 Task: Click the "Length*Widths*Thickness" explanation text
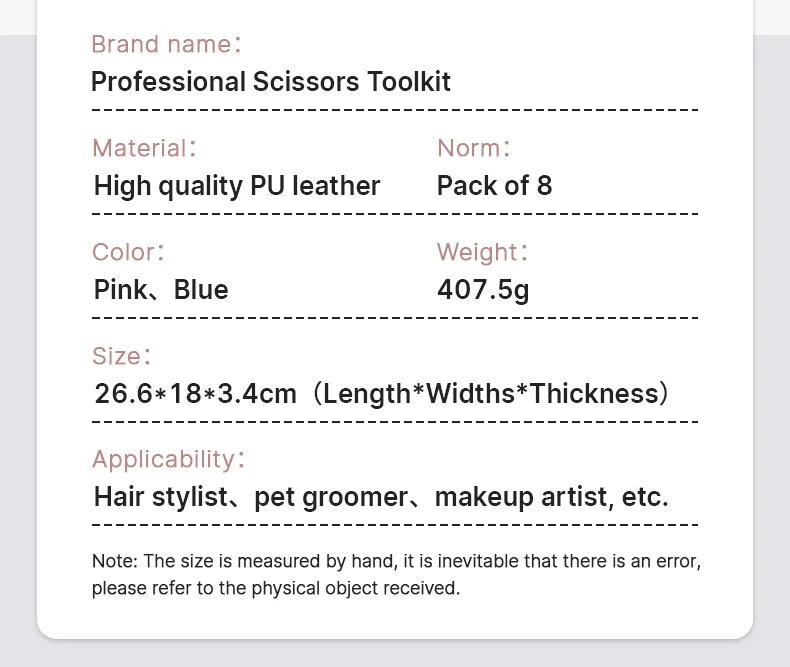[490, 394]
